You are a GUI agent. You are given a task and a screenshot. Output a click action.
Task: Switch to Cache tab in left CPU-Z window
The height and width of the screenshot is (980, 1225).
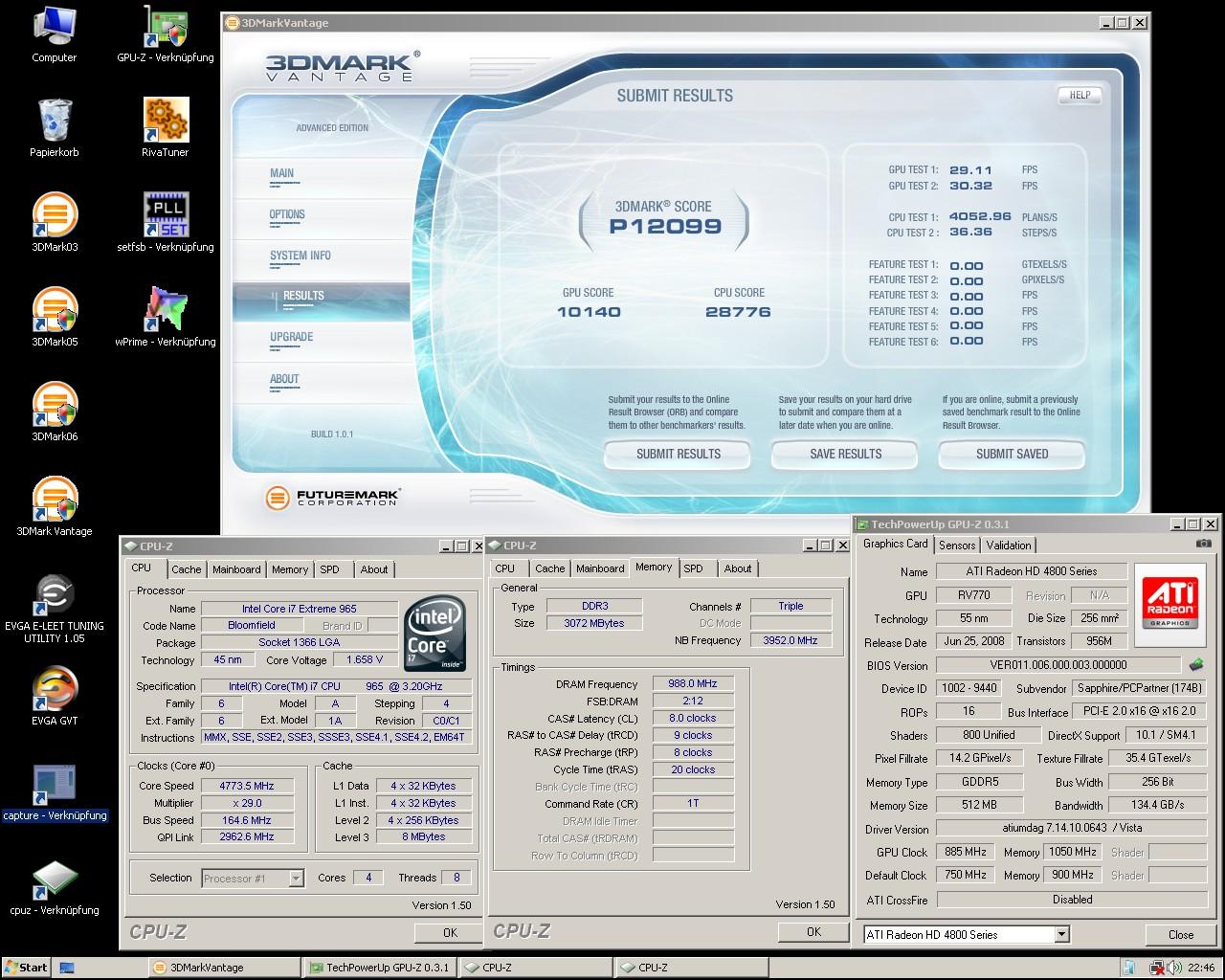187,568
